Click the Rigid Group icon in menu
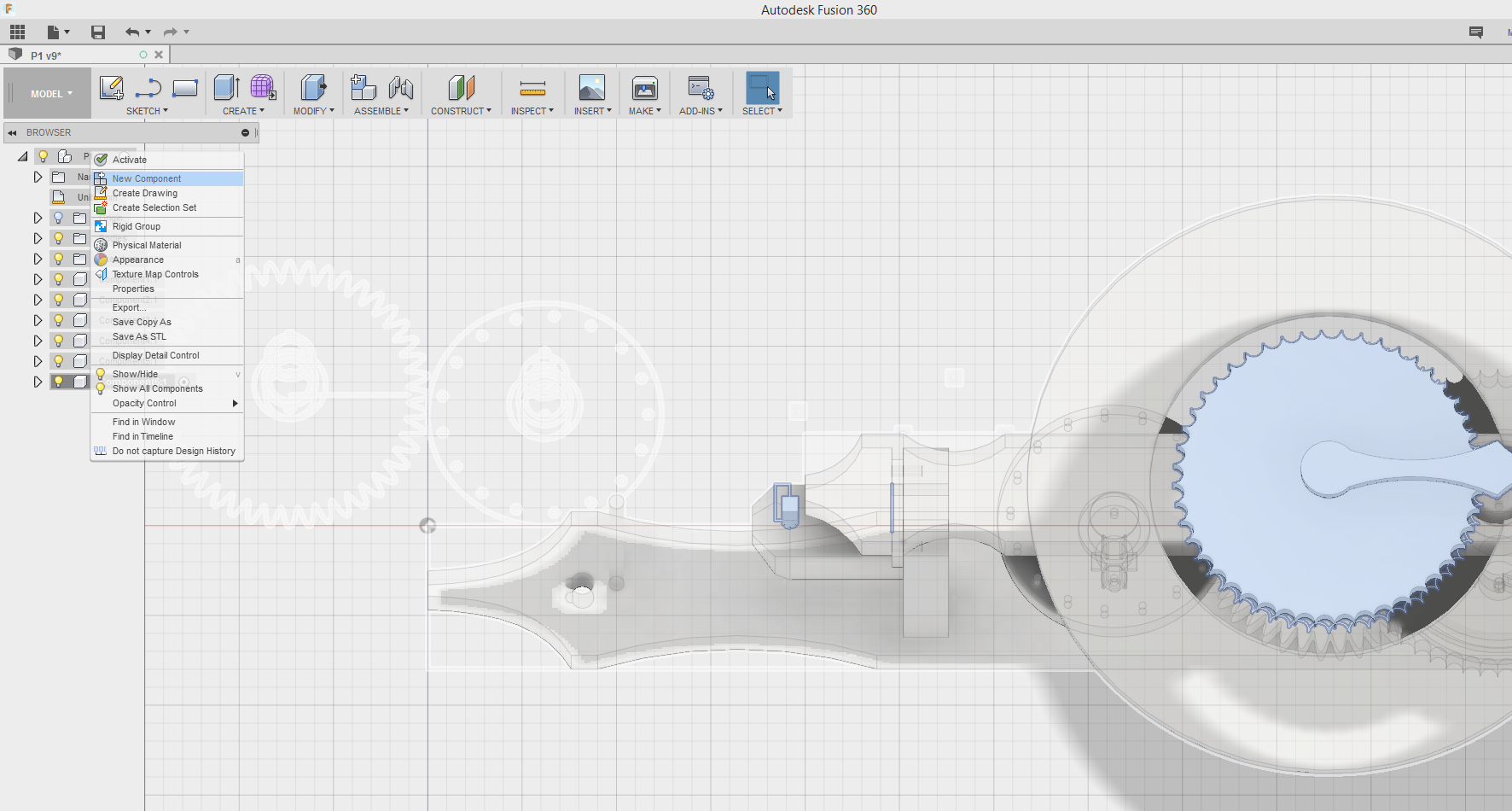Image resolution: width=1512 pixels, height=811 pixels. (x=101, y=226)
